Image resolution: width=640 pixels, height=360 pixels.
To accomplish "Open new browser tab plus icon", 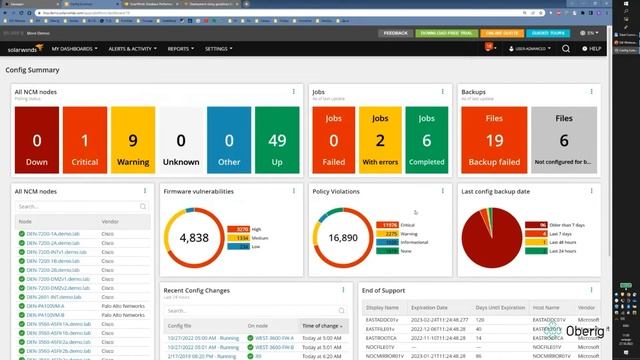I will pos(246,4).
